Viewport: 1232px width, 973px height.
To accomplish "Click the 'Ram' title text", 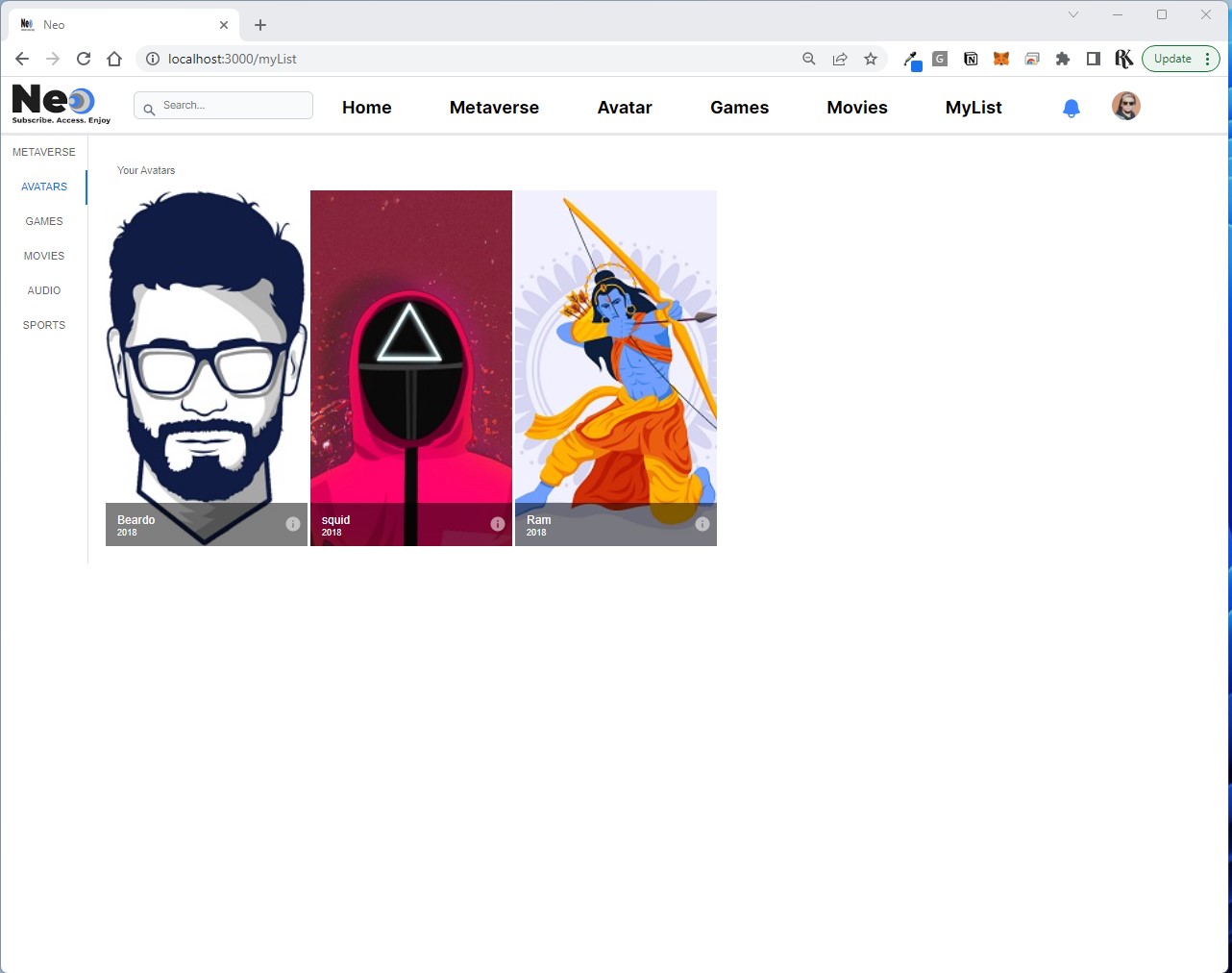I will [538, 520].
